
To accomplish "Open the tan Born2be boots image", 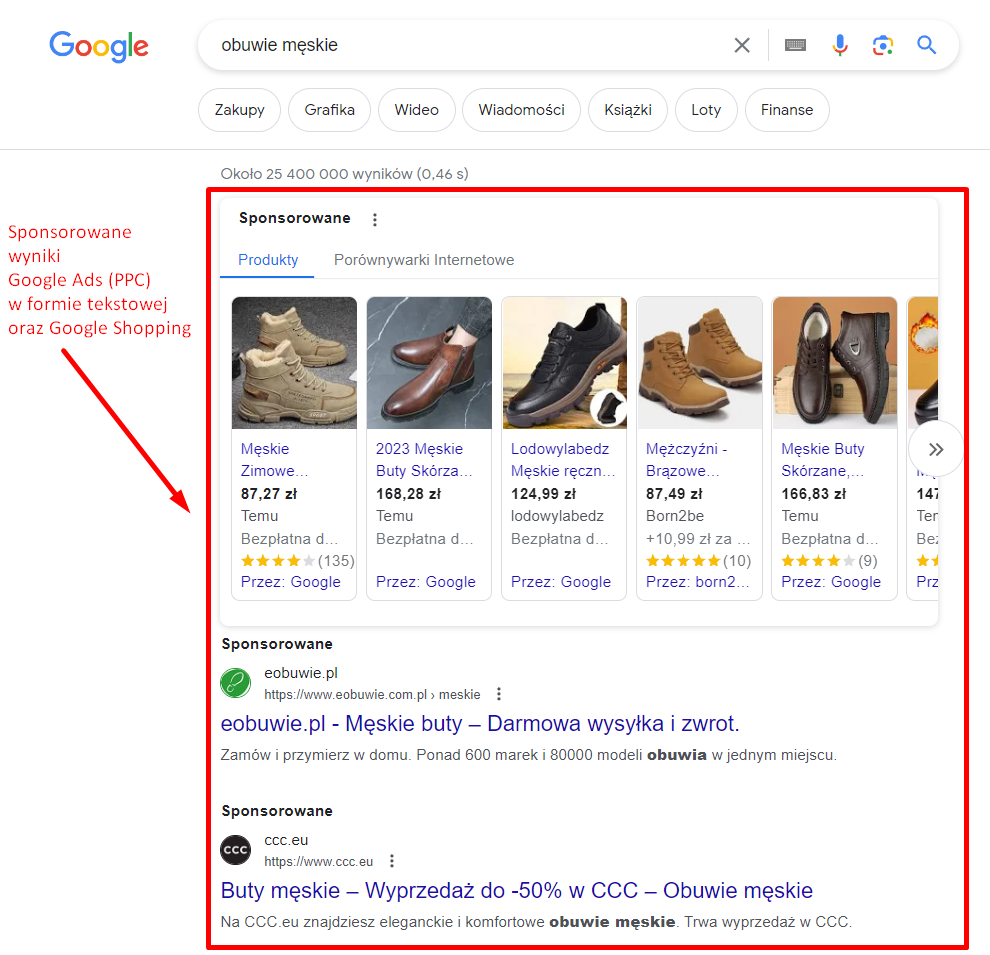I will point(700,363).
